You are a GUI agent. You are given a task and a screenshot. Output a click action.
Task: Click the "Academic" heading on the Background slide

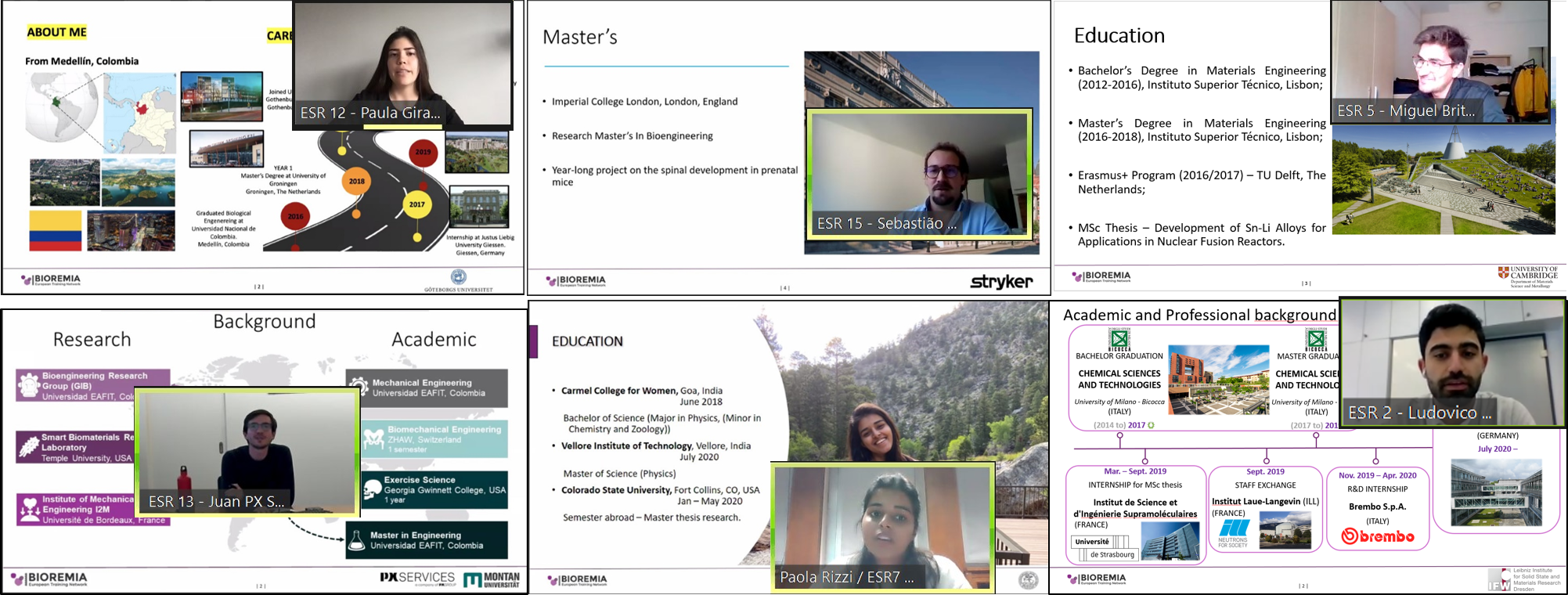coord(434,340)
